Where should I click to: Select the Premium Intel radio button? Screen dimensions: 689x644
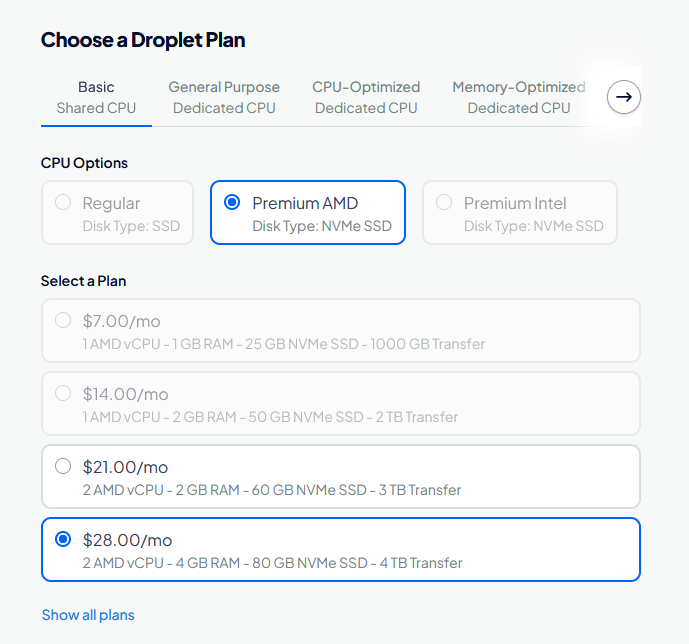444,203
